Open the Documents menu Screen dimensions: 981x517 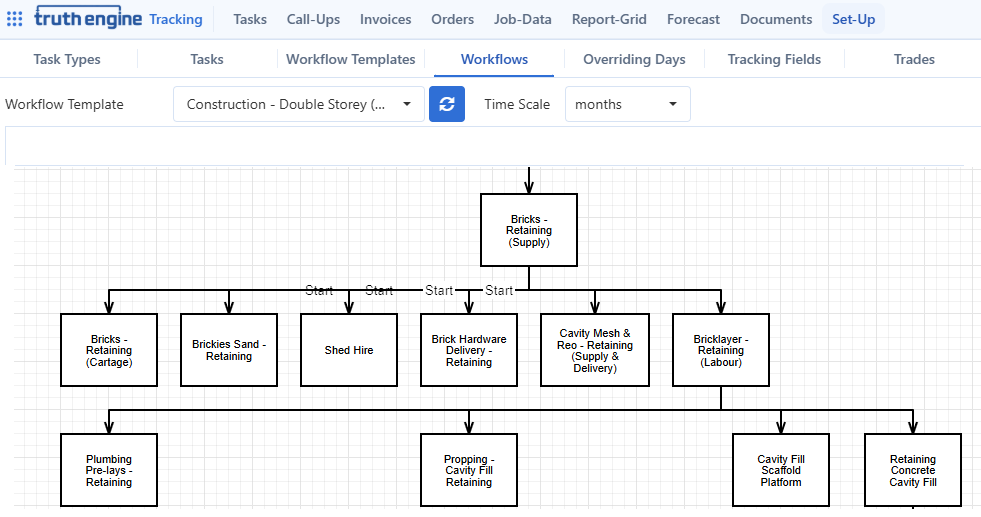pyautogui.click(x=776, y=19)
